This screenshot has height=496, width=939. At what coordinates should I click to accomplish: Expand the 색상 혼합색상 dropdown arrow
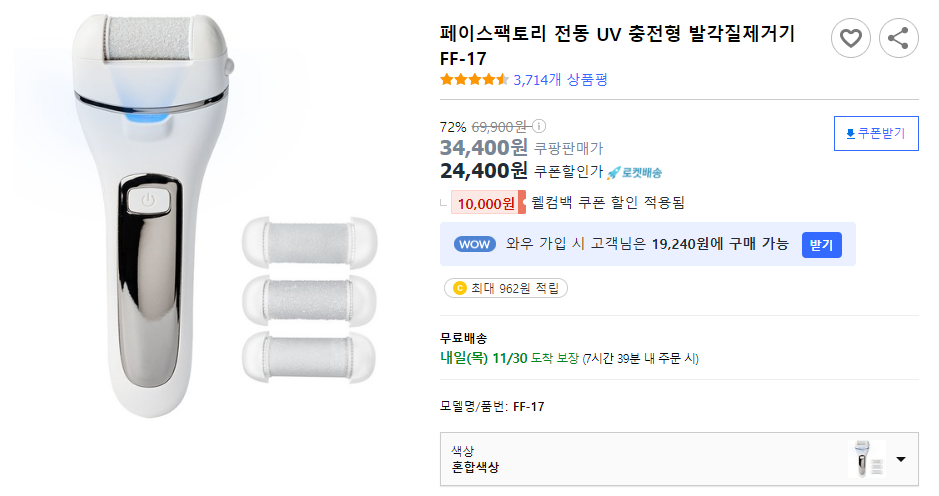901,460
